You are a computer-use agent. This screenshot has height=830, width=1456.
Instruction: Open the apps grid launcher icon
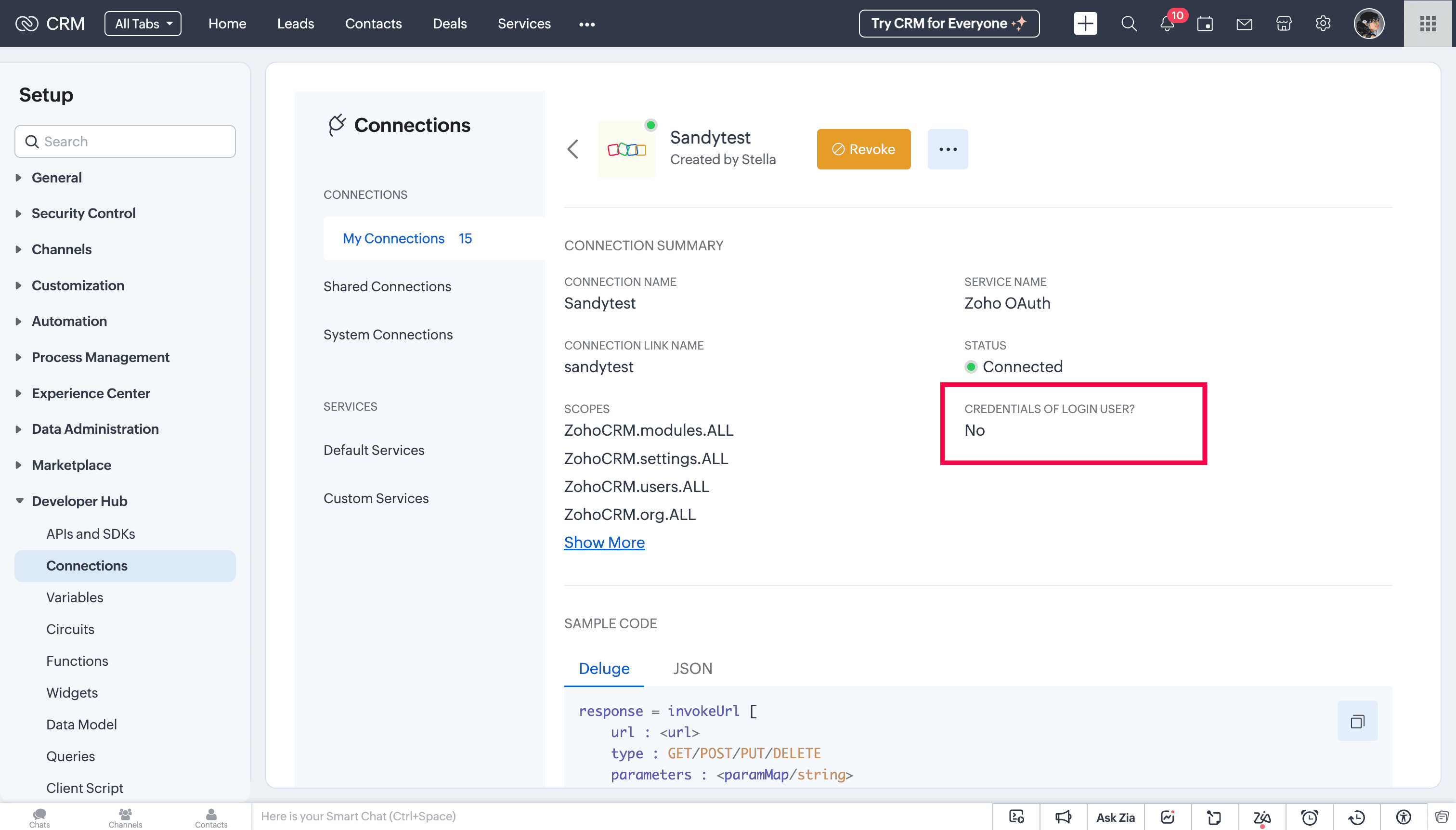click(1428, 24)
